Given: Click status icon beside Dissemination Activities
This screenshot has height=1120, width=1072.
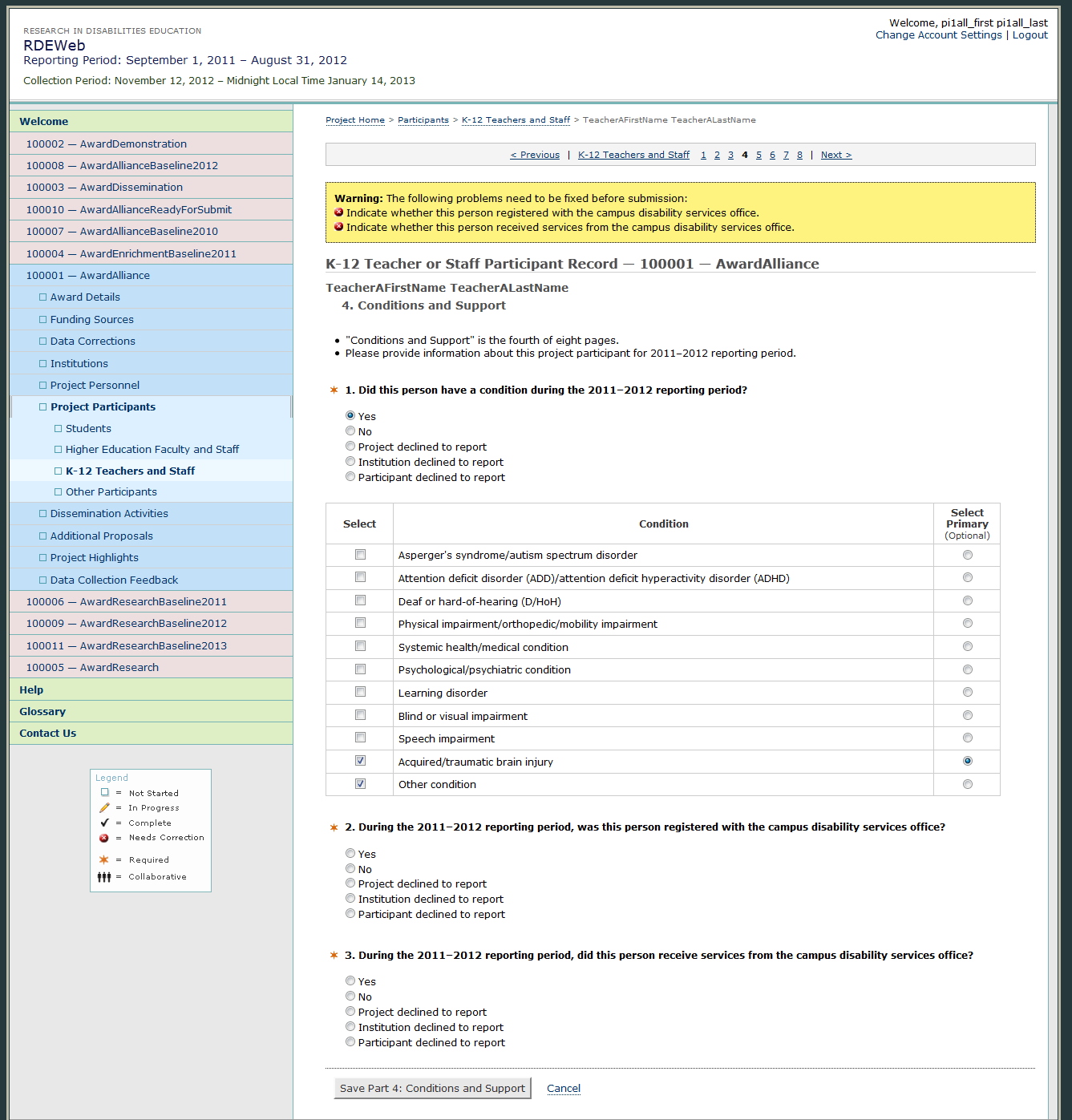Looking at the screenshot, I should [x=43, y=514].
